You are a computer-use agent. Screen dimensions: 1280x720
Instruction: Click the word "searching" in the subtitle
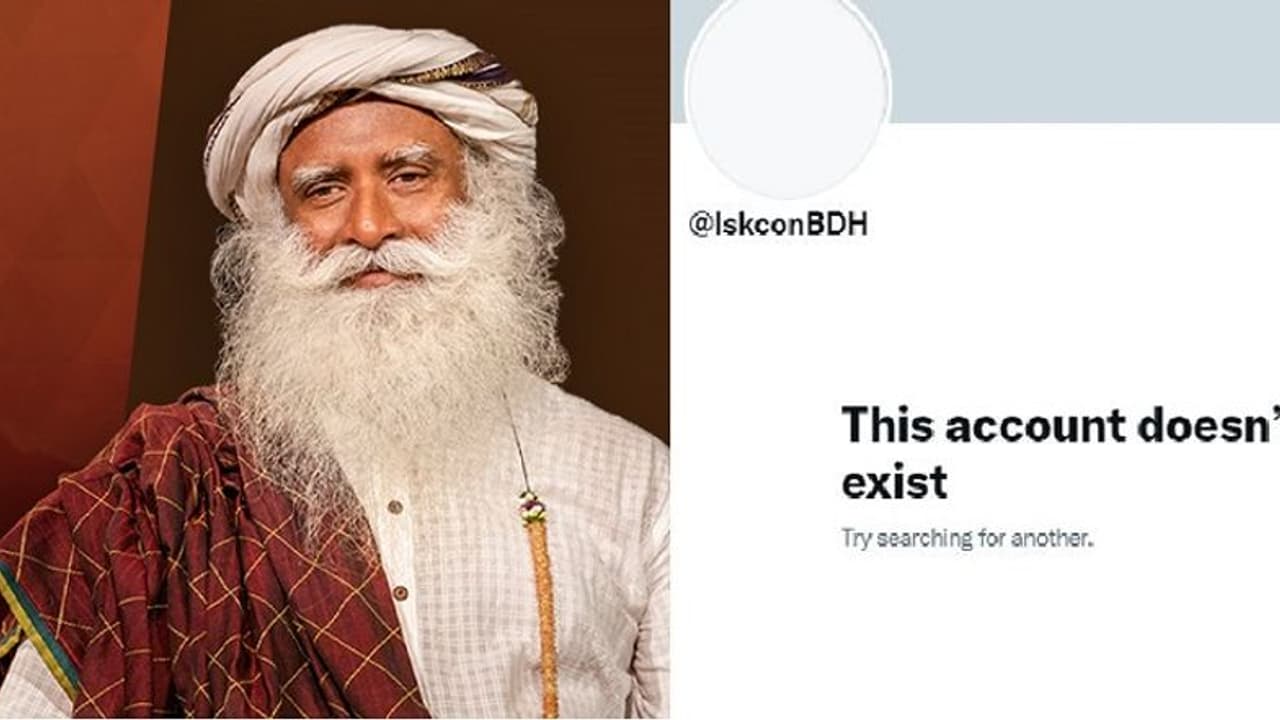(x=919, y=539)
